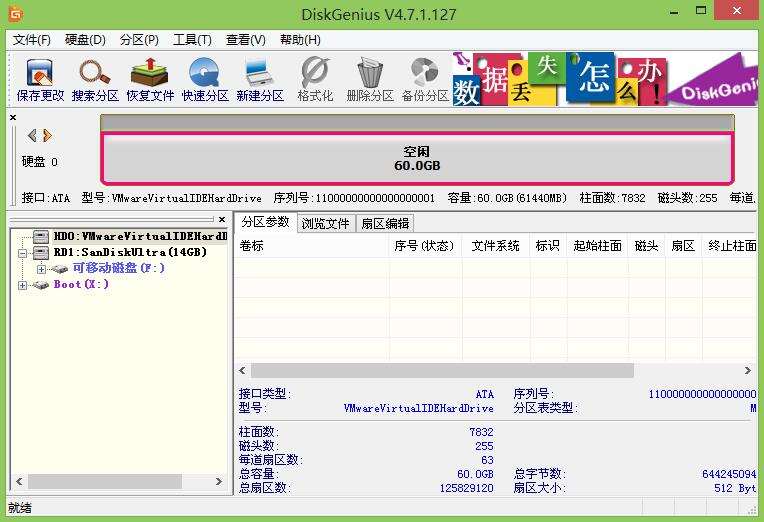Maximize the DiskGenius window
The width and height of the screenshot is (764, 522).
coord(701,11)
